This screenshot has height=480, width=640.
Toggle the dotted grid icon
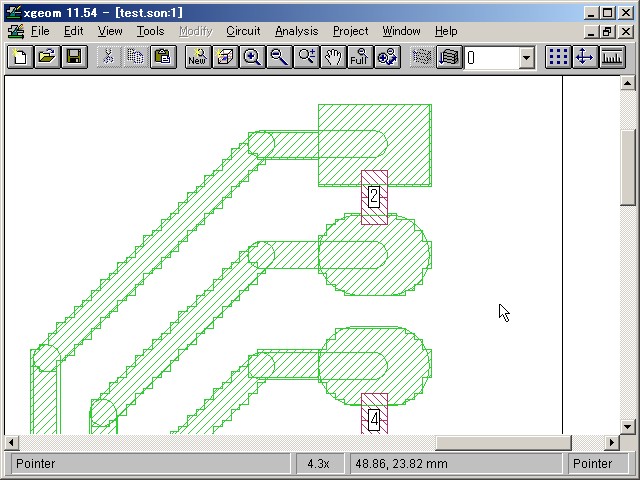(x=558, y=57)
